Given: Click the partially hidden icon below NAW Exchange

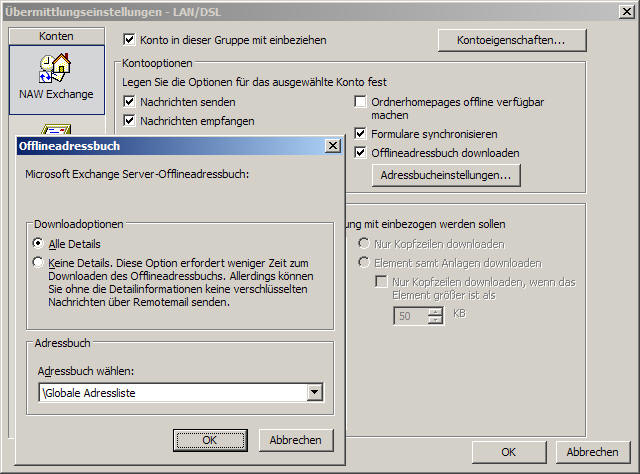Looking at the screenshot, I should tap(55, 128).
